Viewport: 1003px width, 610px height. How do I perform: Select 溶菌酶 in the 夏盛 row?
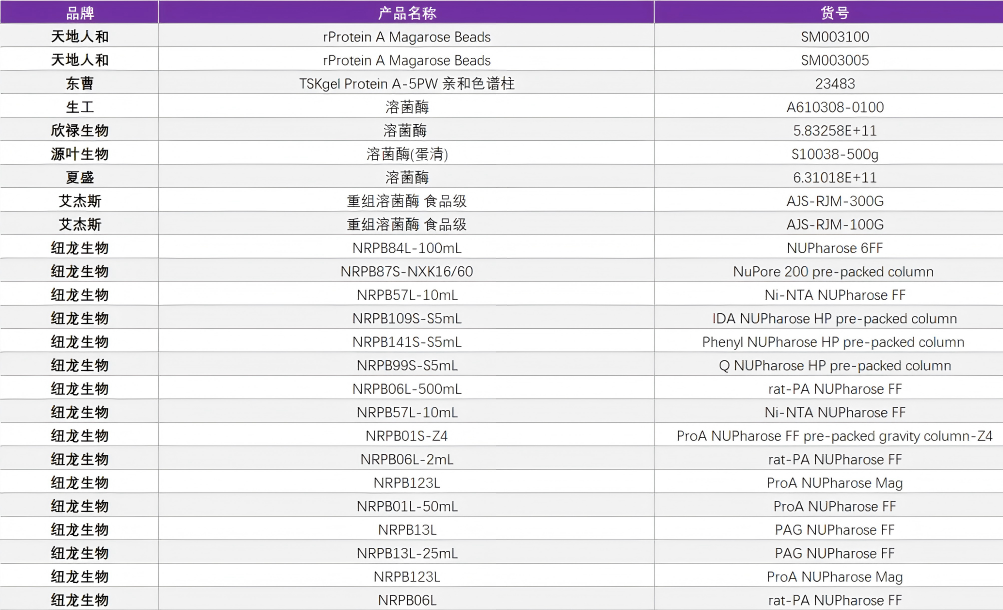[407, 177]
